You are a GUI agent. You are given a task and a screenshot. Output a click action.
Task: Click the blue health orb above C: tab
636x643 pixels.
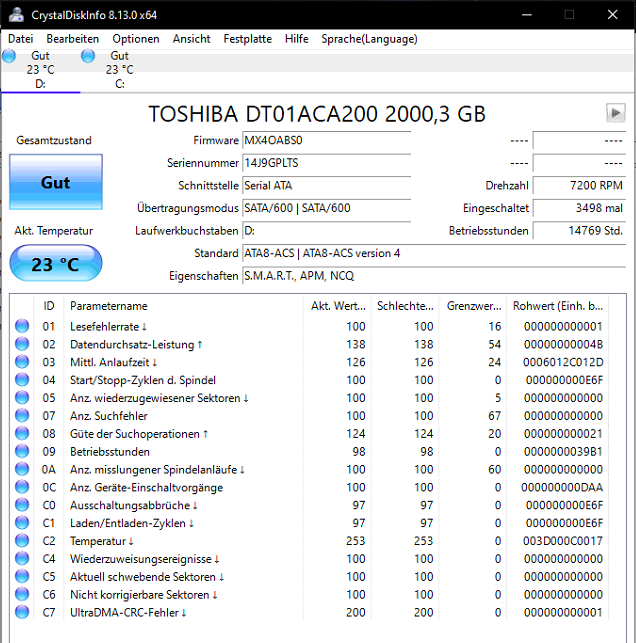click(x=88, y=56)
